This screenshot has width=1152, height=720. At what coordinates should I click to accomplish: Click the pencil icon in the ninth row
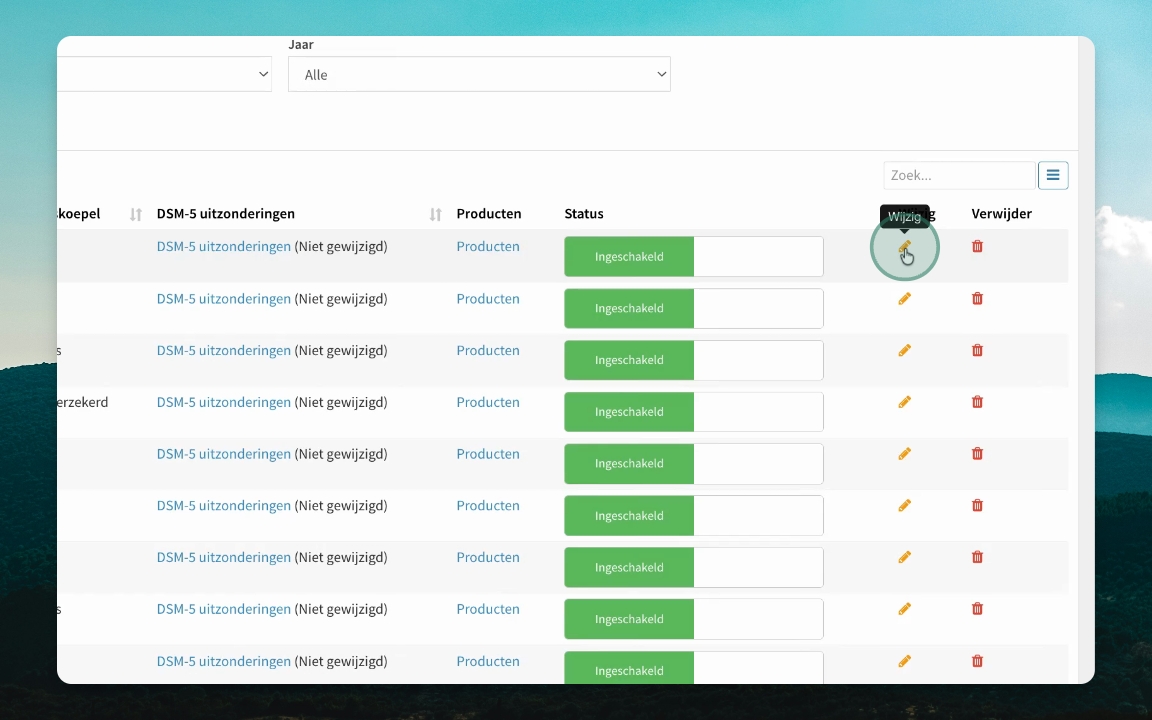click(904, 661)
